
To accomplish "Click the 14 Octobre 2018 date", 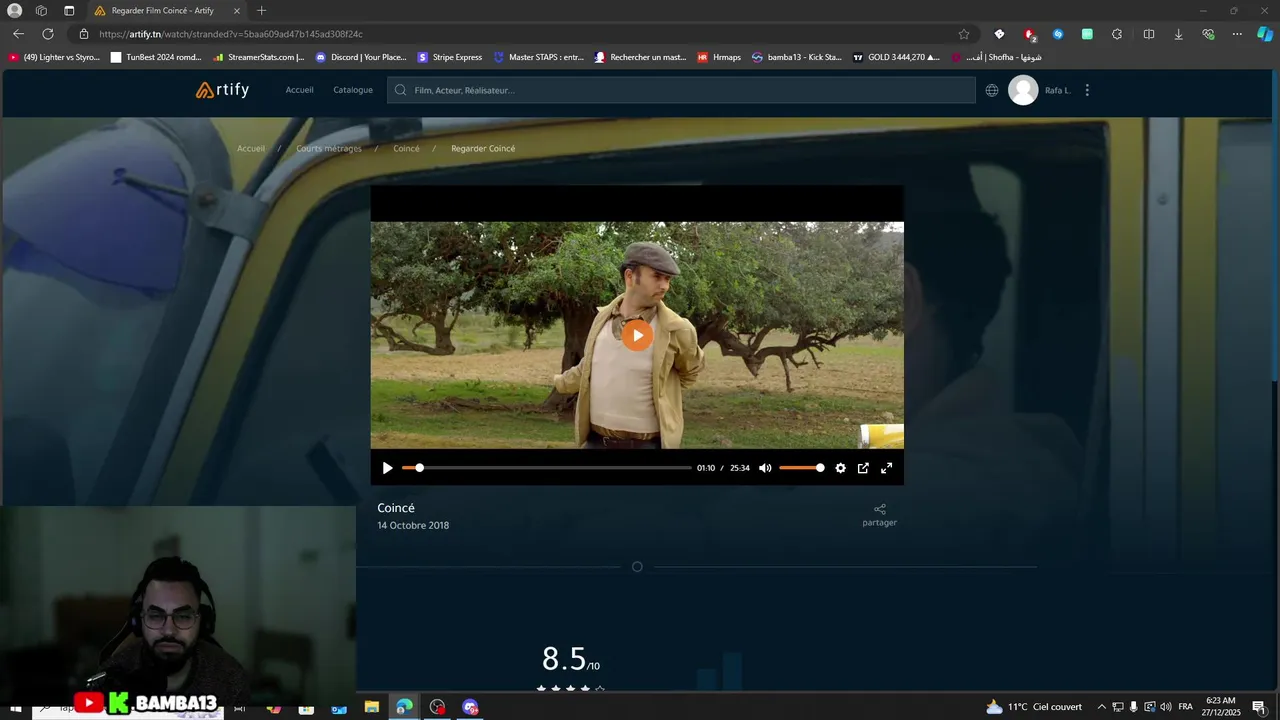I will coord(413,525).
